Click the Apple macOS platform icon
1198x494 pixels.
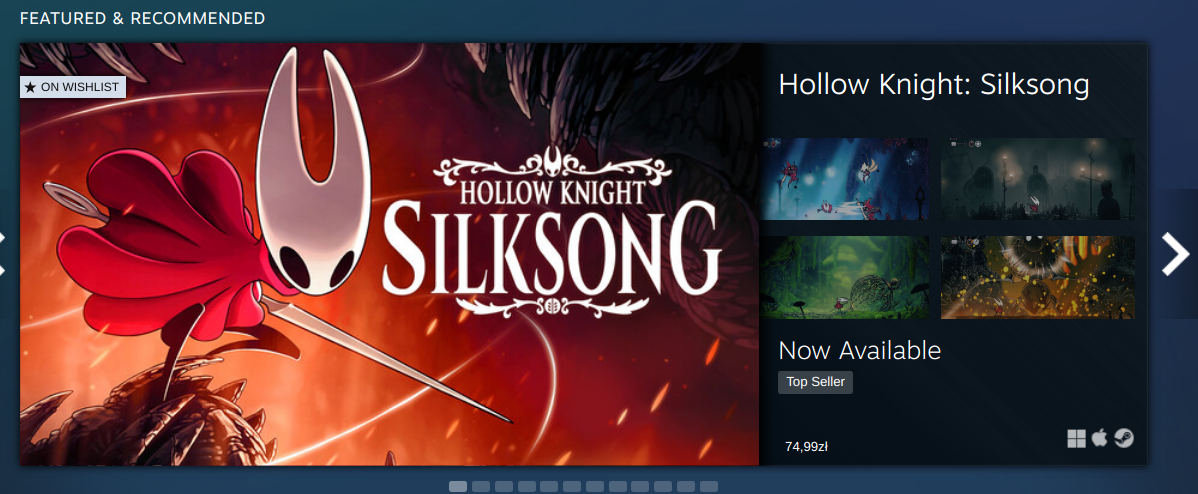point(1099,438)
